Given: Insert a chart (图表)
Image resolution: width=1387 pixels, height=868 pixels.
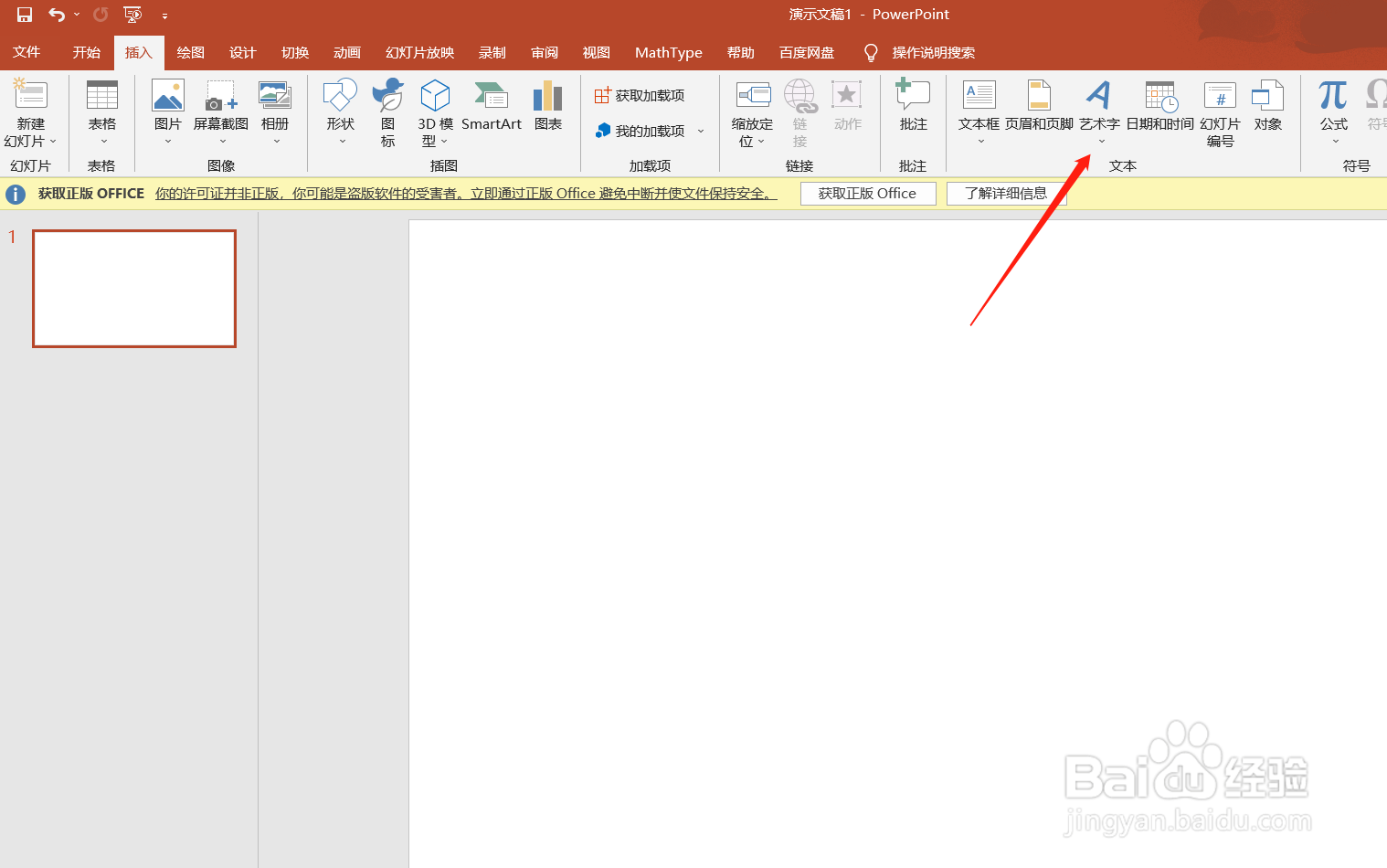Looking at the screenshot, I should point(548,106).
